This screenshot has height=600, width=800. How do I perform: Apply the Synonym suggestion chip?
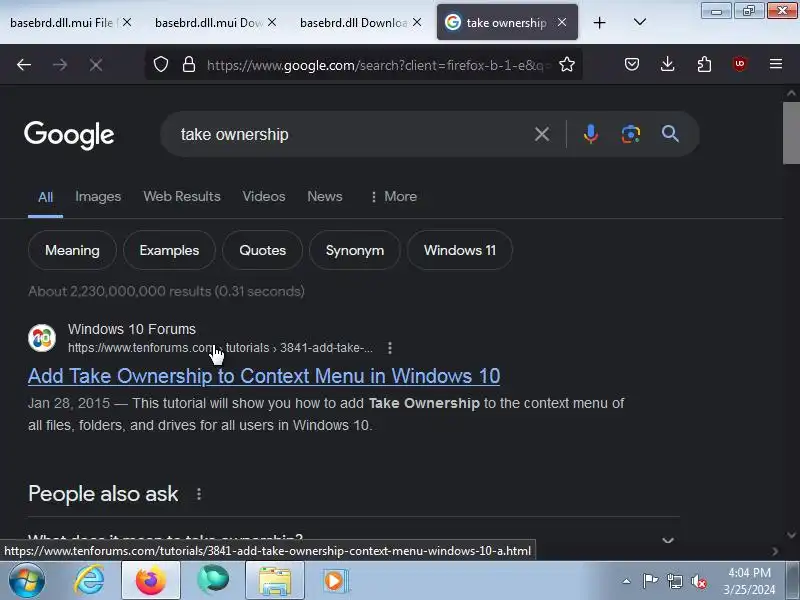pos(355,250)
